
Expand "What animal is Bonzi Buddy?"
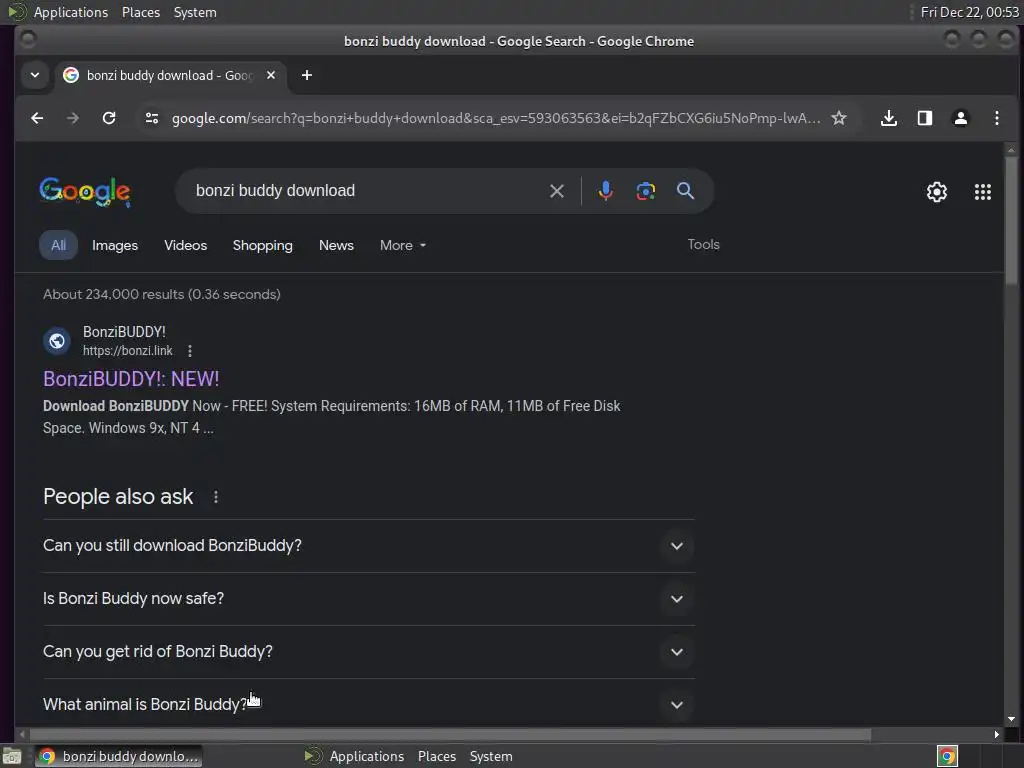click(368, 704)
